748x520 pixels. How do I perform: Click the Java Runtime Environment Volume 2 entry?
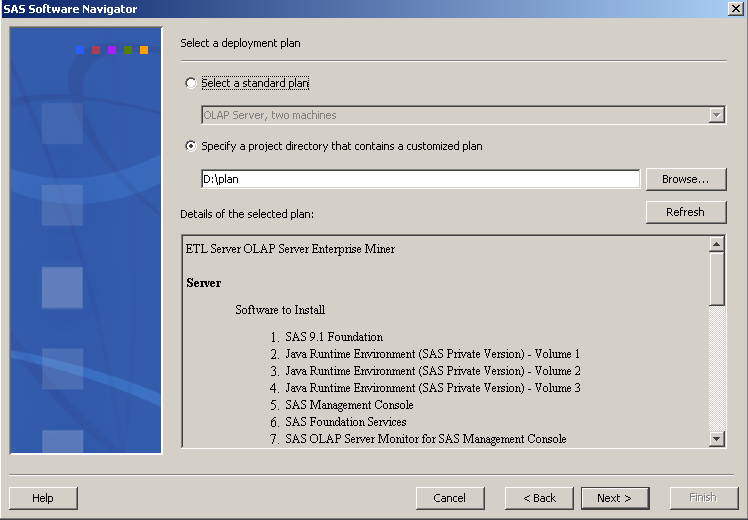click(433, 371)
